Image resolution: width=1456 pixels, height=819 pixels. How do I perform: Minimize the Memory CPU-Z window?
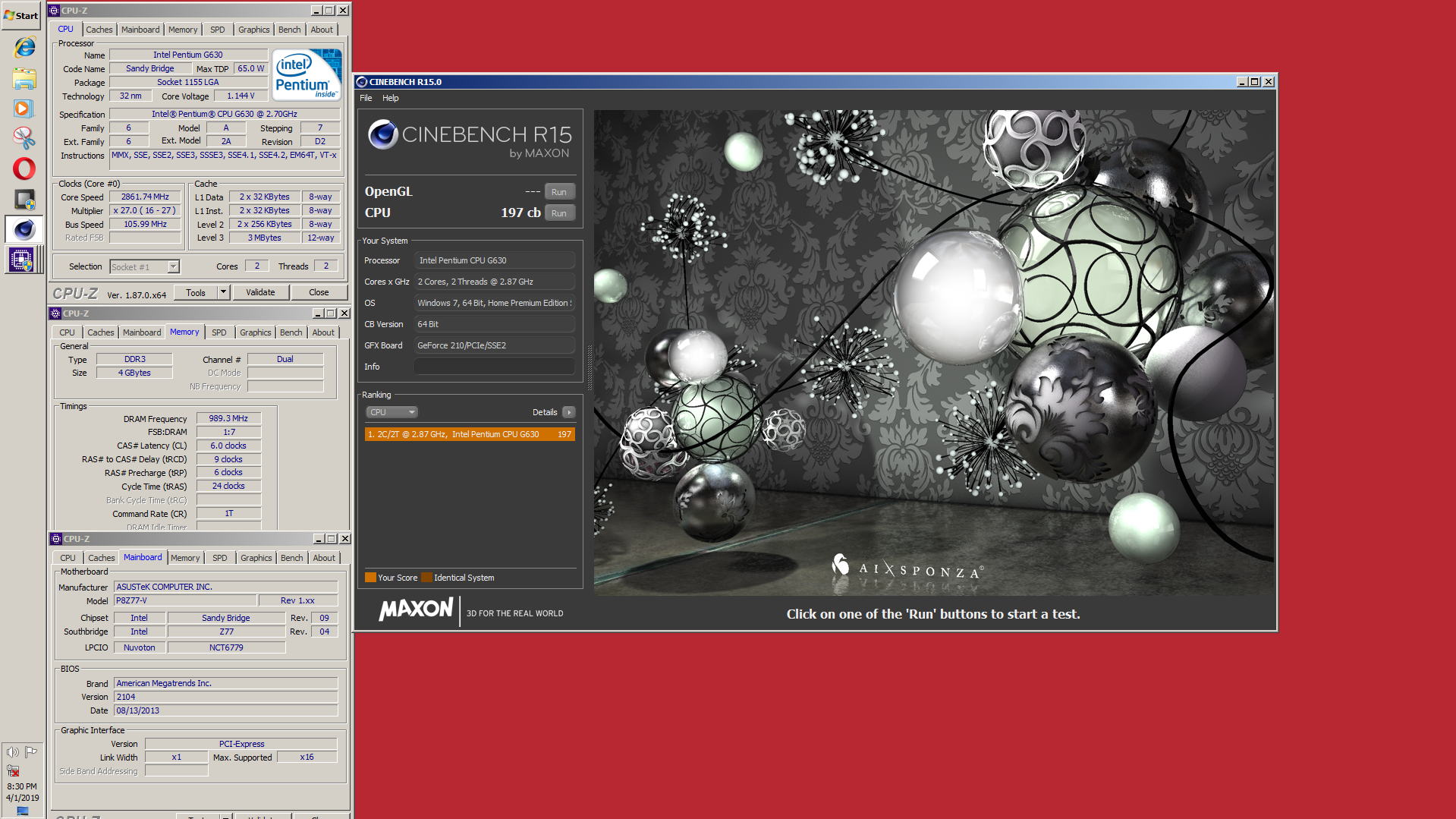point(318,313)
